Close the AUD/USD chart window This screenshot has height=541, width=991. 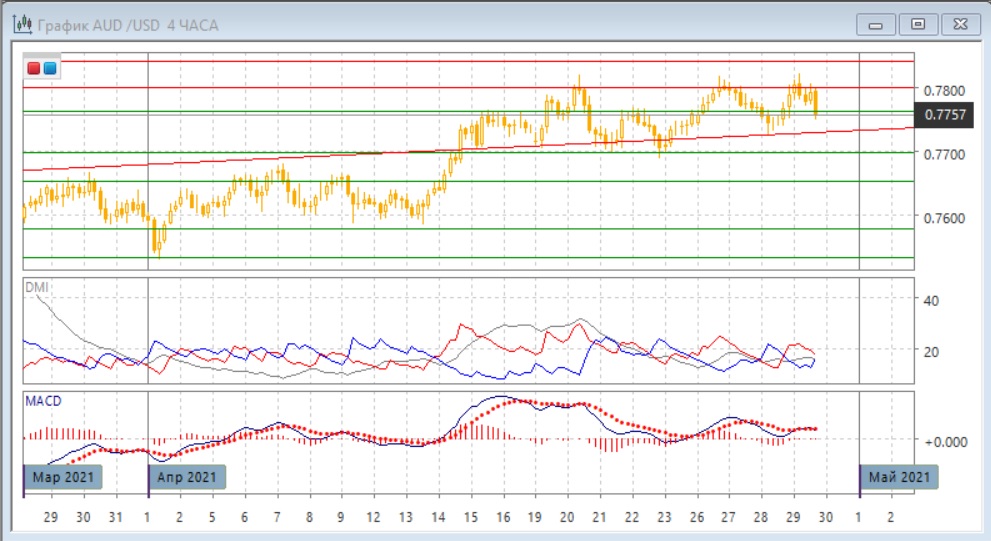957,23
